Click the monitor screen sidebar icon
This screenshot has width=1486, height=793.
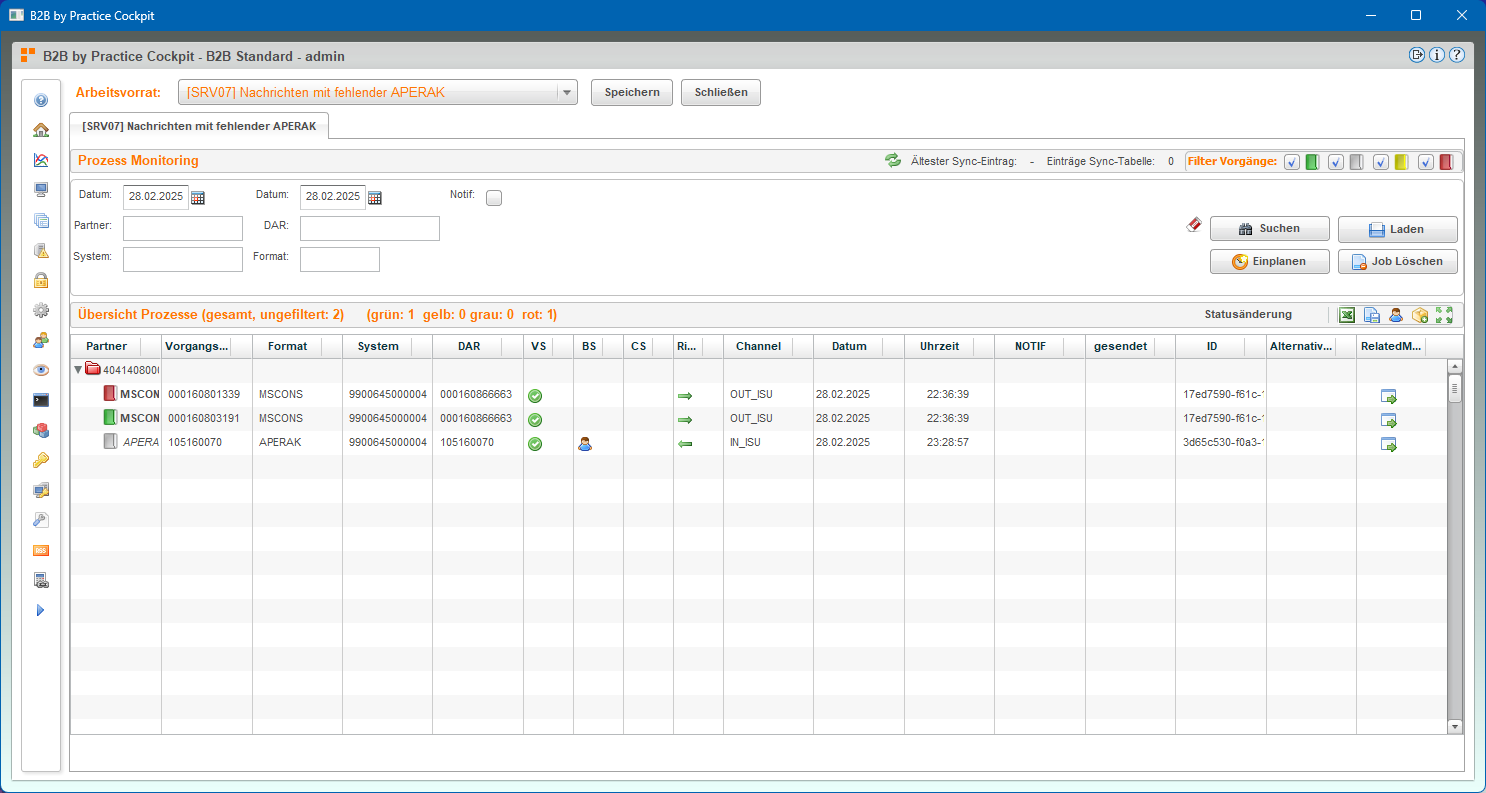(41, 190)
